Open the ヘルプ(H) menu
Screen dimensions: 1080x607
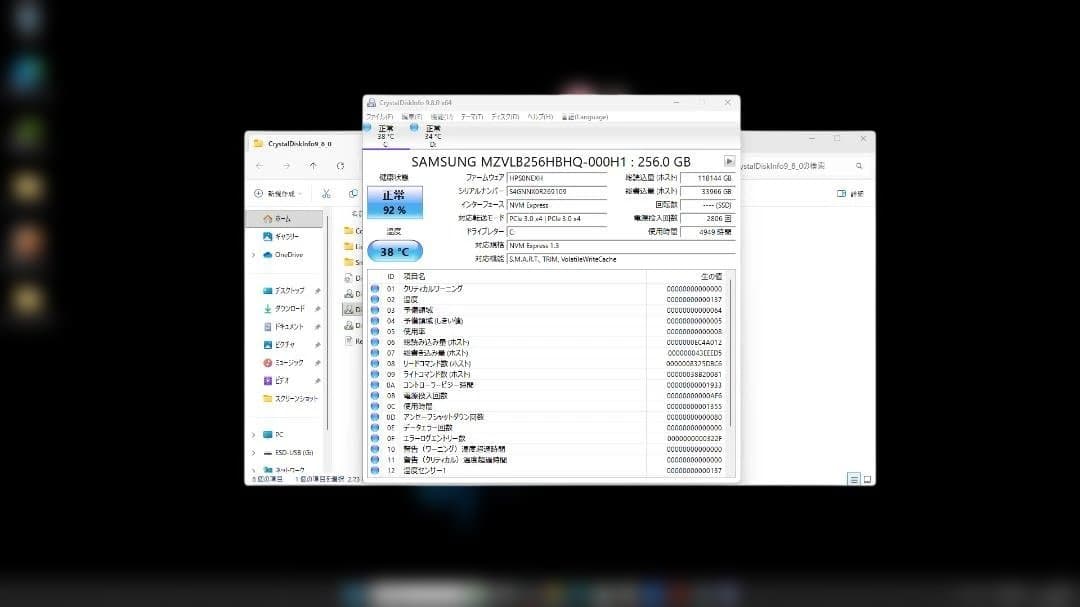coord(540,117)
